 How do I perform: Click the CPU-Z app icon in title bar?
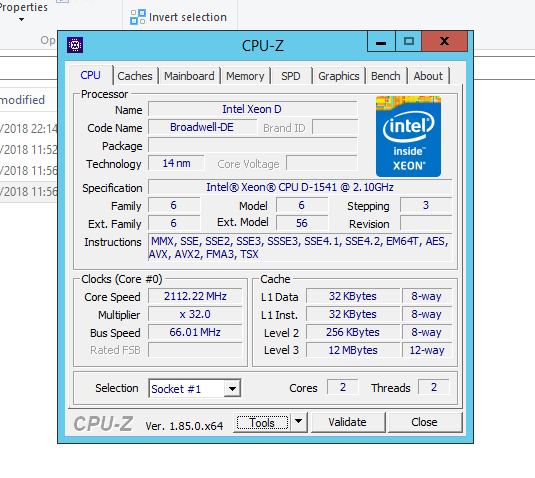point(75,45)
